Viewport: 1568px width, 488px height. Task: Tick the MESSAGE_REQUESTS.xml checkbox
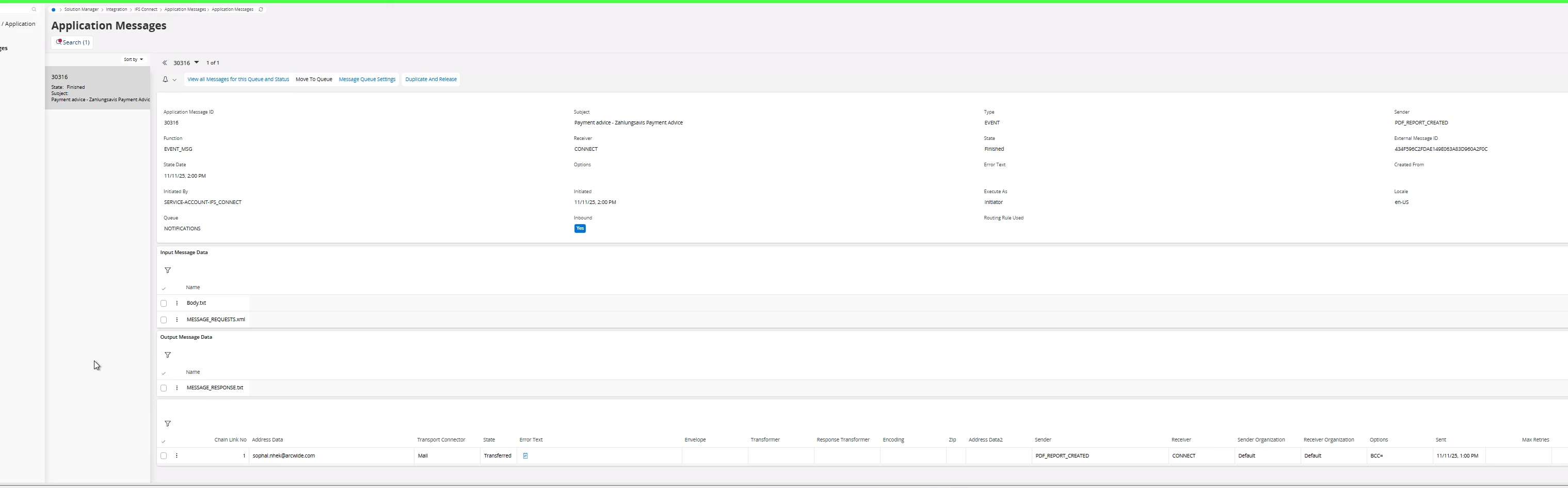point(164,320)
